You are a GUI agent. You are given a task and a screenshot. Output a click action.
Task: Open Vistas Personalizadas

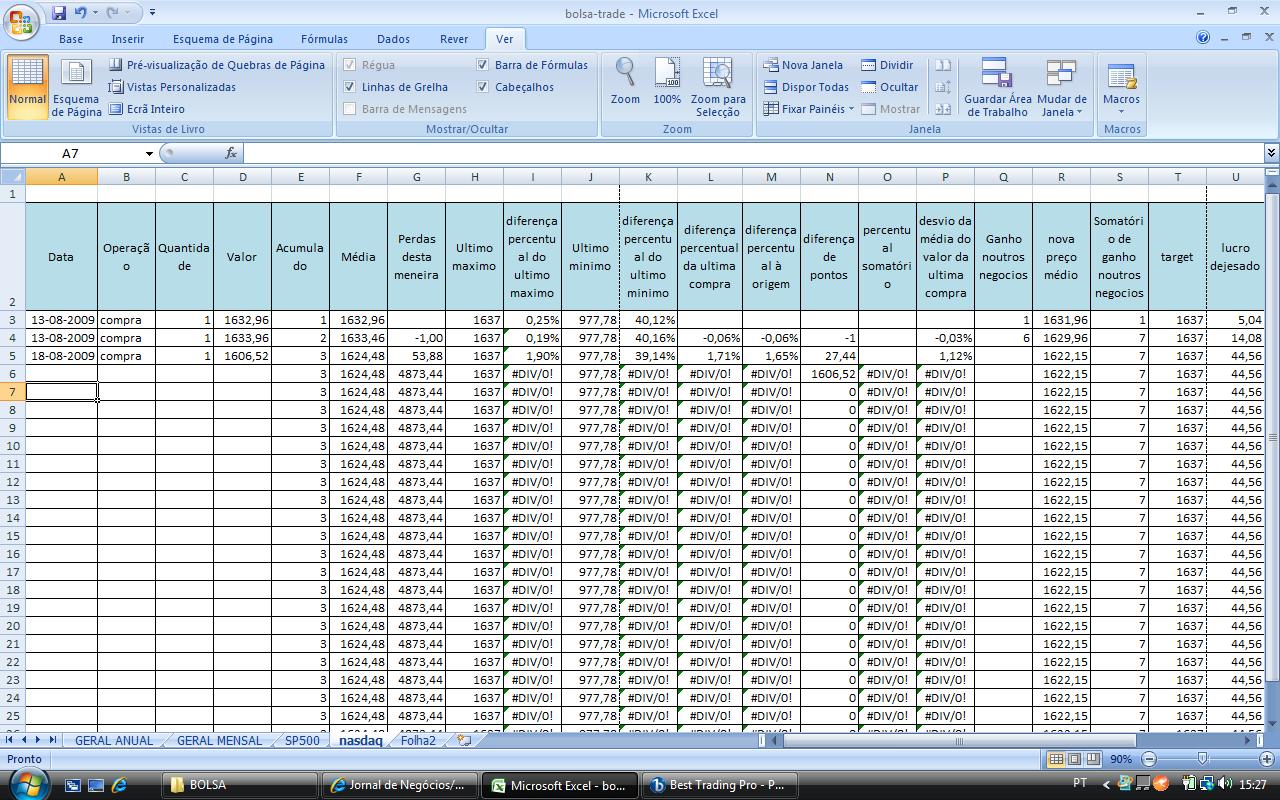coord(172,87)
